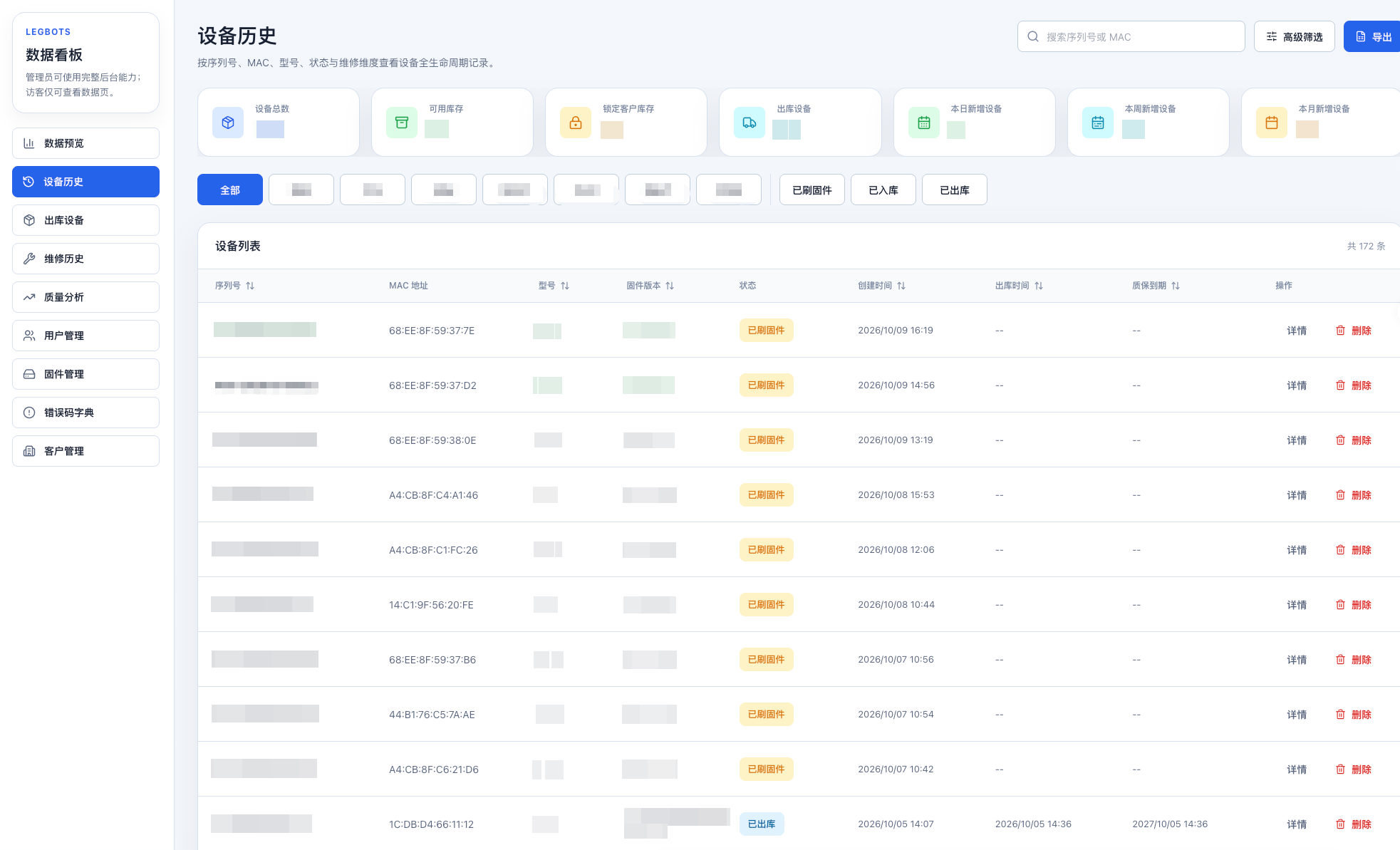1400x850 pixels.
Task: Click the 可用库存 archive box icon
Action: click(x=402, y=123)
